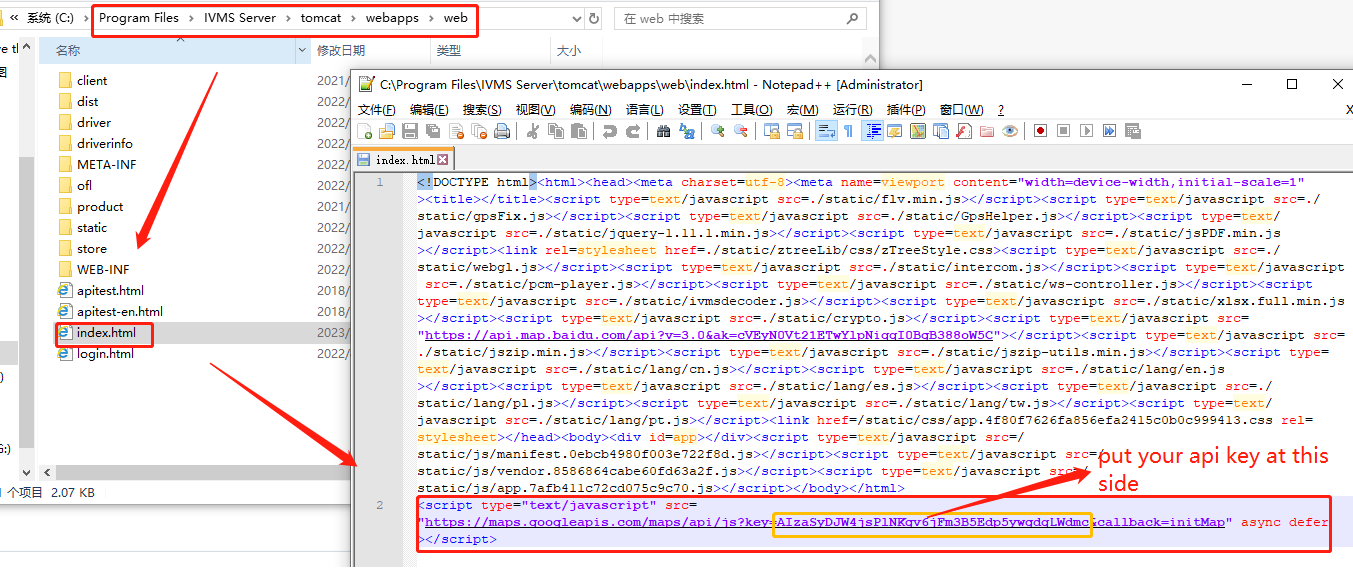The height and width of the screenshot is (570, 1353).
Task: Toggle file monitoring eye icon
Action: click(1009, 131)
